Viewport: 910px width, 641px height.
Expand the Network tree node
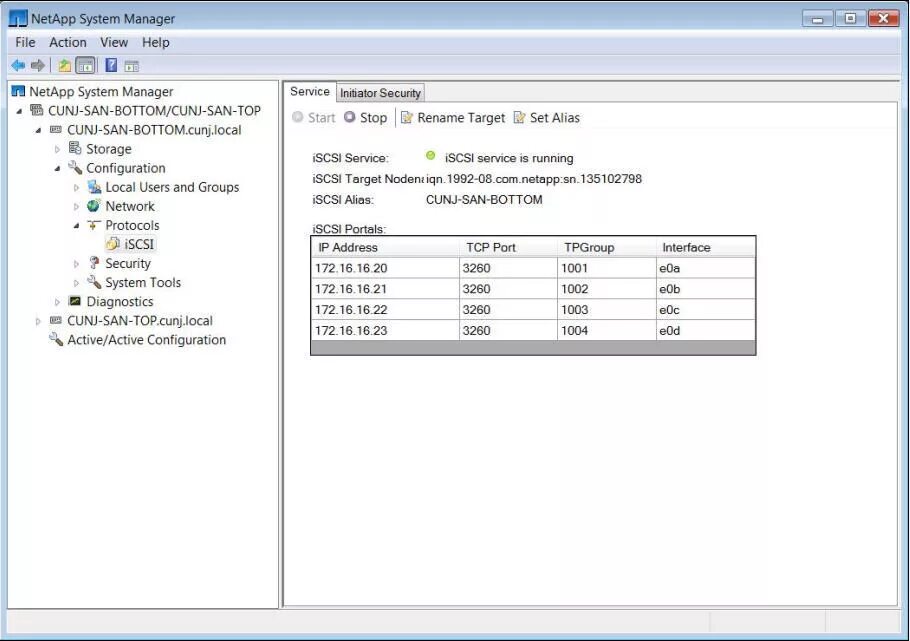coord(77,207)
